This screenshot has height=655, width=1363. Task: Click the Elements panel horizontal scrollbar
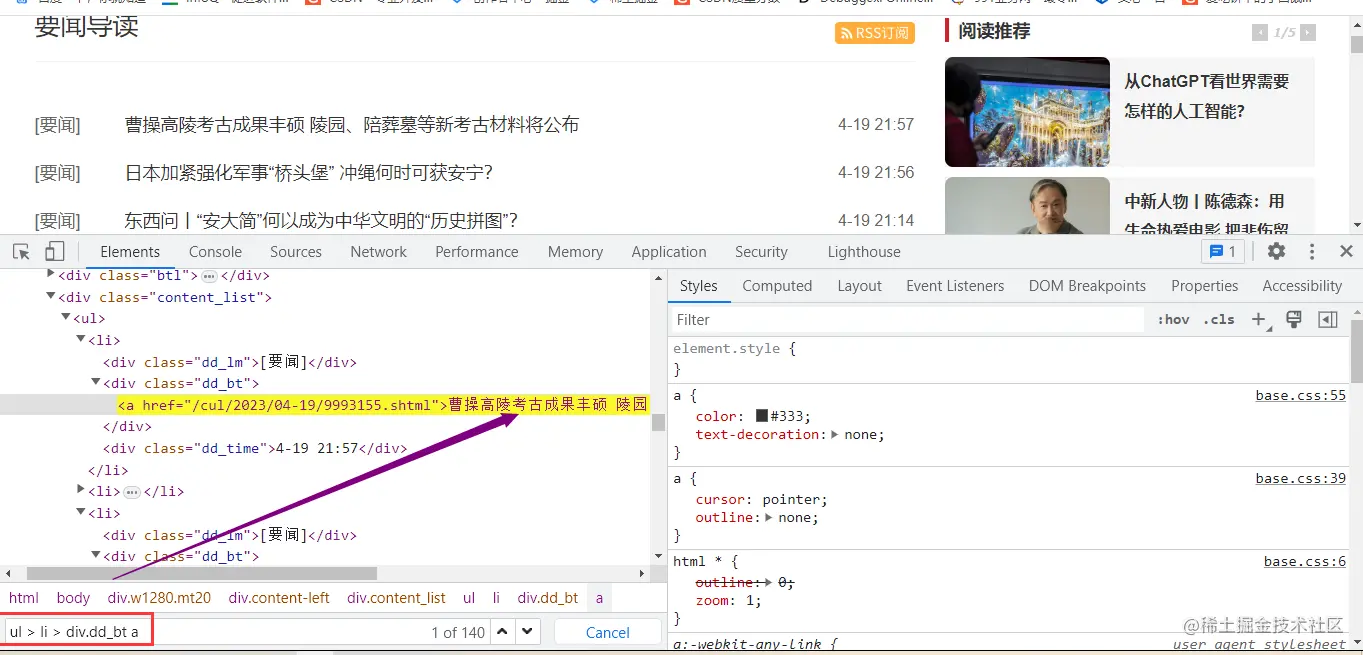[202, 574]
